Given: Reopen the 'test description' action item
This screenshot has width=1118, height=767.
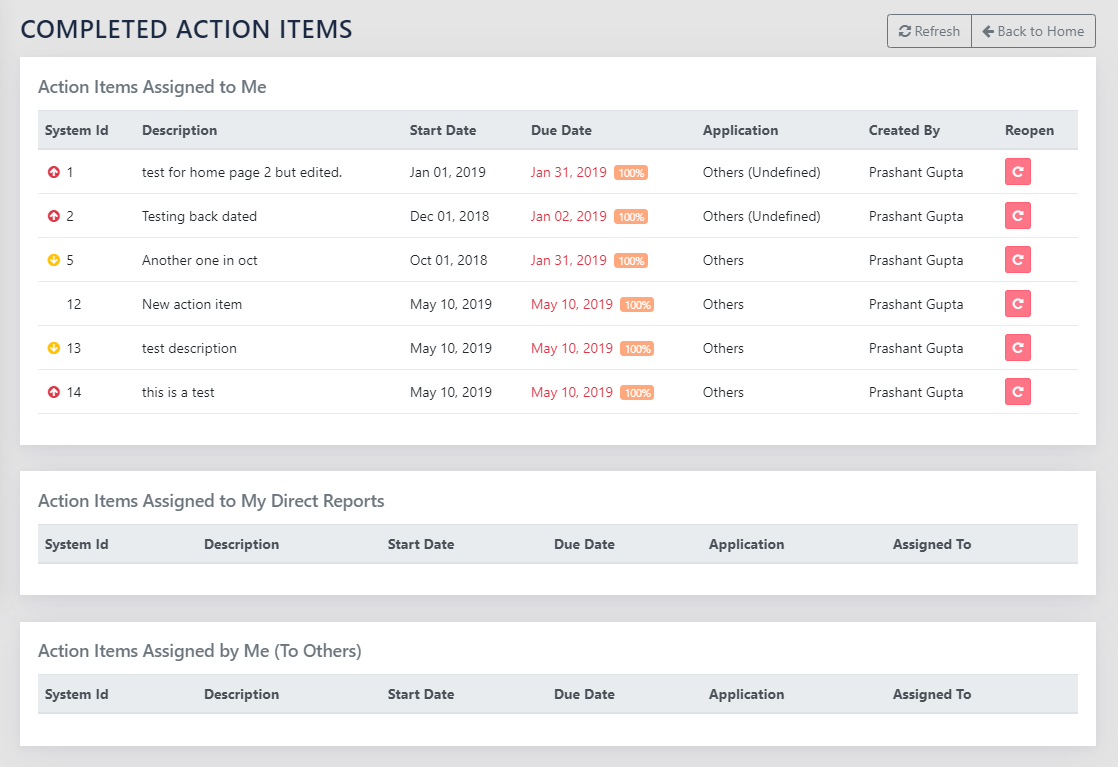Looking at the screenshot, I should (1017, 348).
